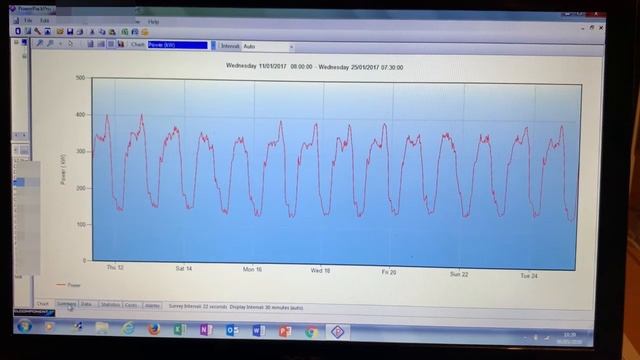This screenshot has height=360, width=640.
Task: Expand the Chart dropdown arrow
Action: pyautogui.click(x=213, y=45)
